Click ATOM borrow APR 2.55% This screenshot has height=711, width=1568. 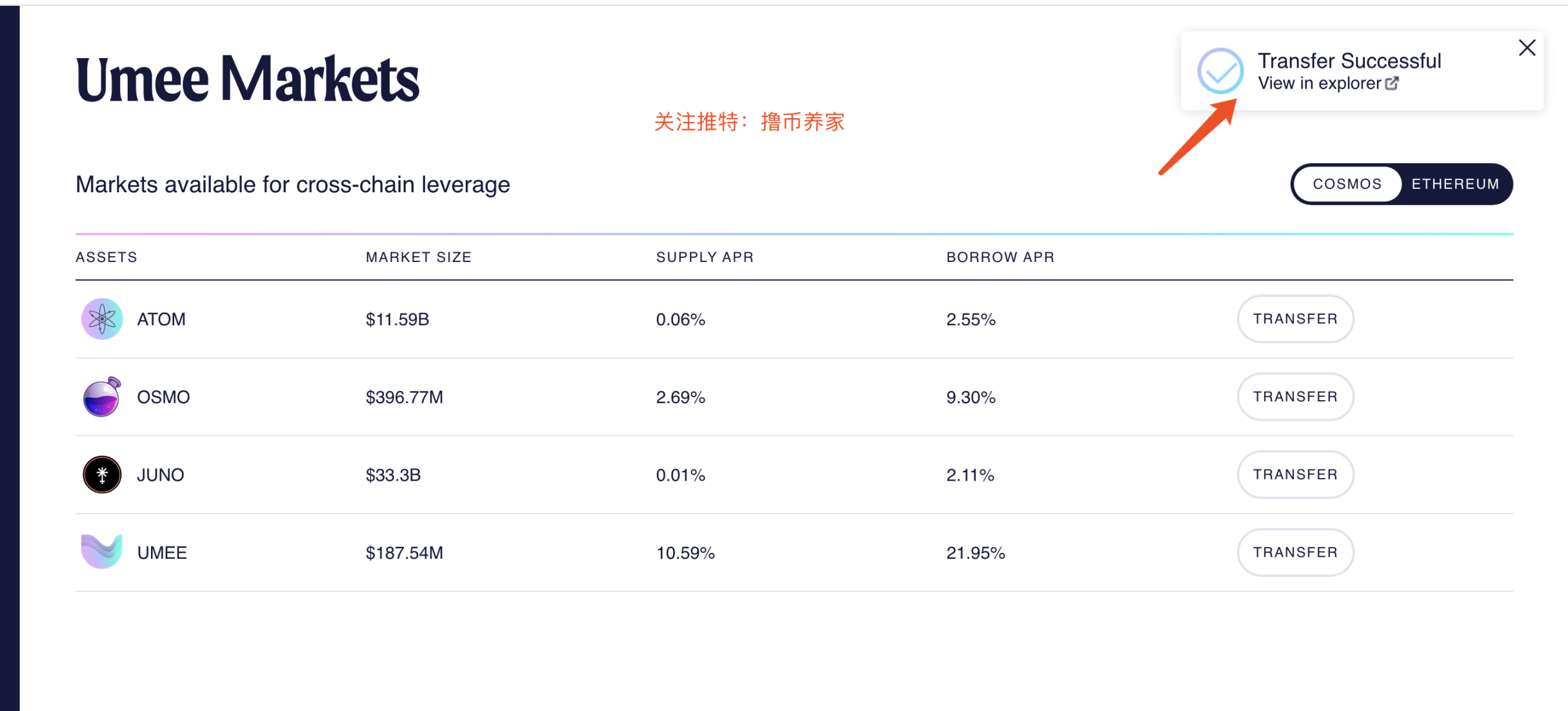(971, 319)
